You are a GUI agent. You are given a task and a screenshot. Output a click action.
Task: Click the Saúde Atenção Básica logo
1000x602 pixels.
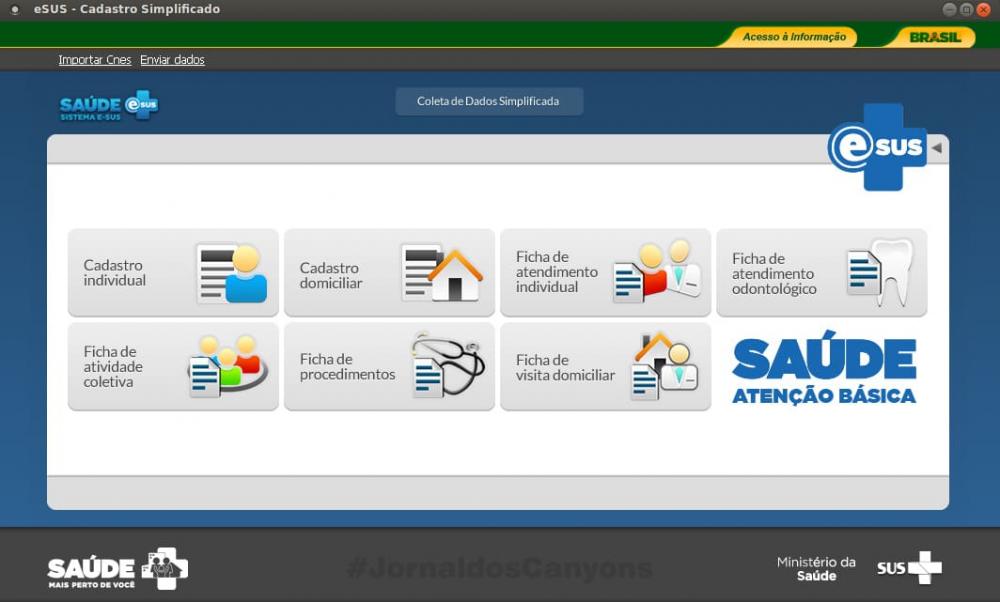[824, 367]
